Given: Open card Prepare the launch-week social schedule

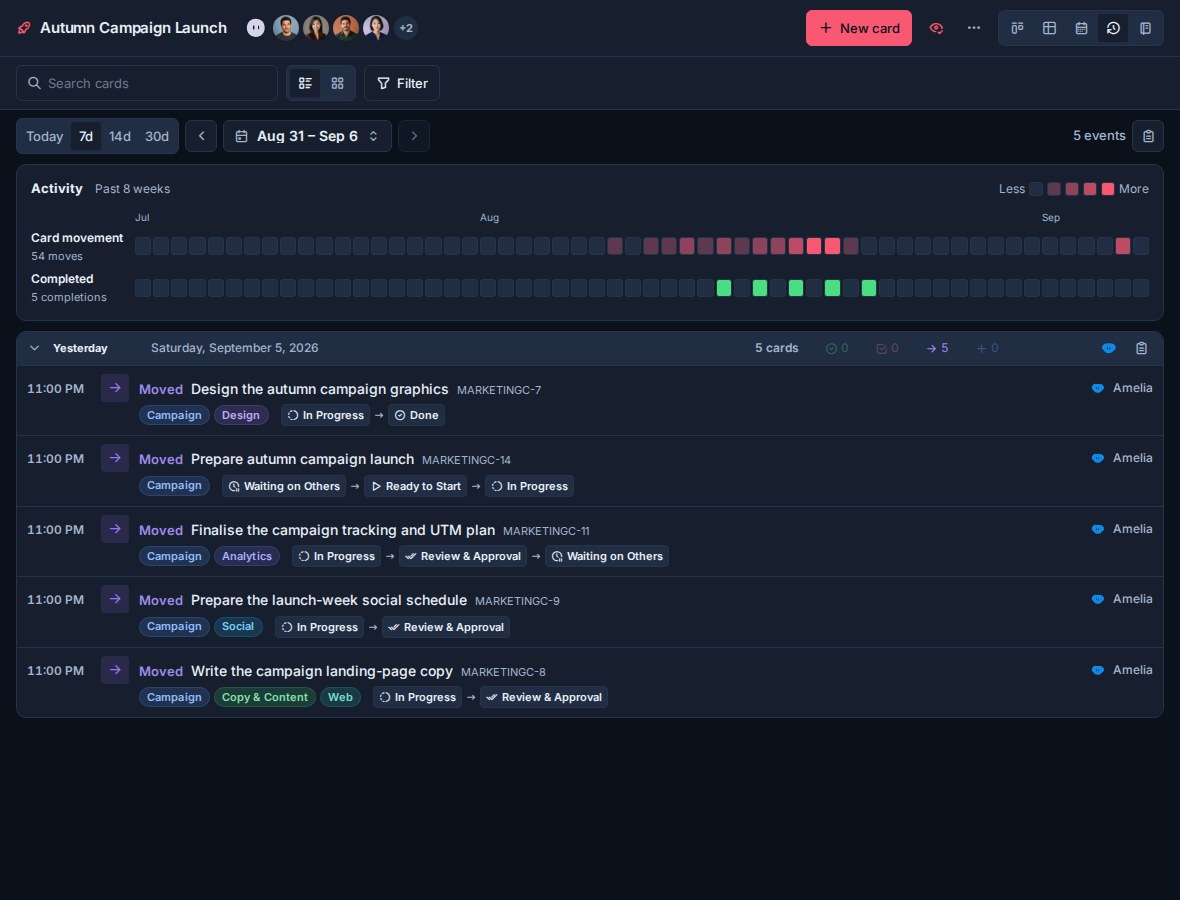Looking at the screenshot, I should (329, 600).
